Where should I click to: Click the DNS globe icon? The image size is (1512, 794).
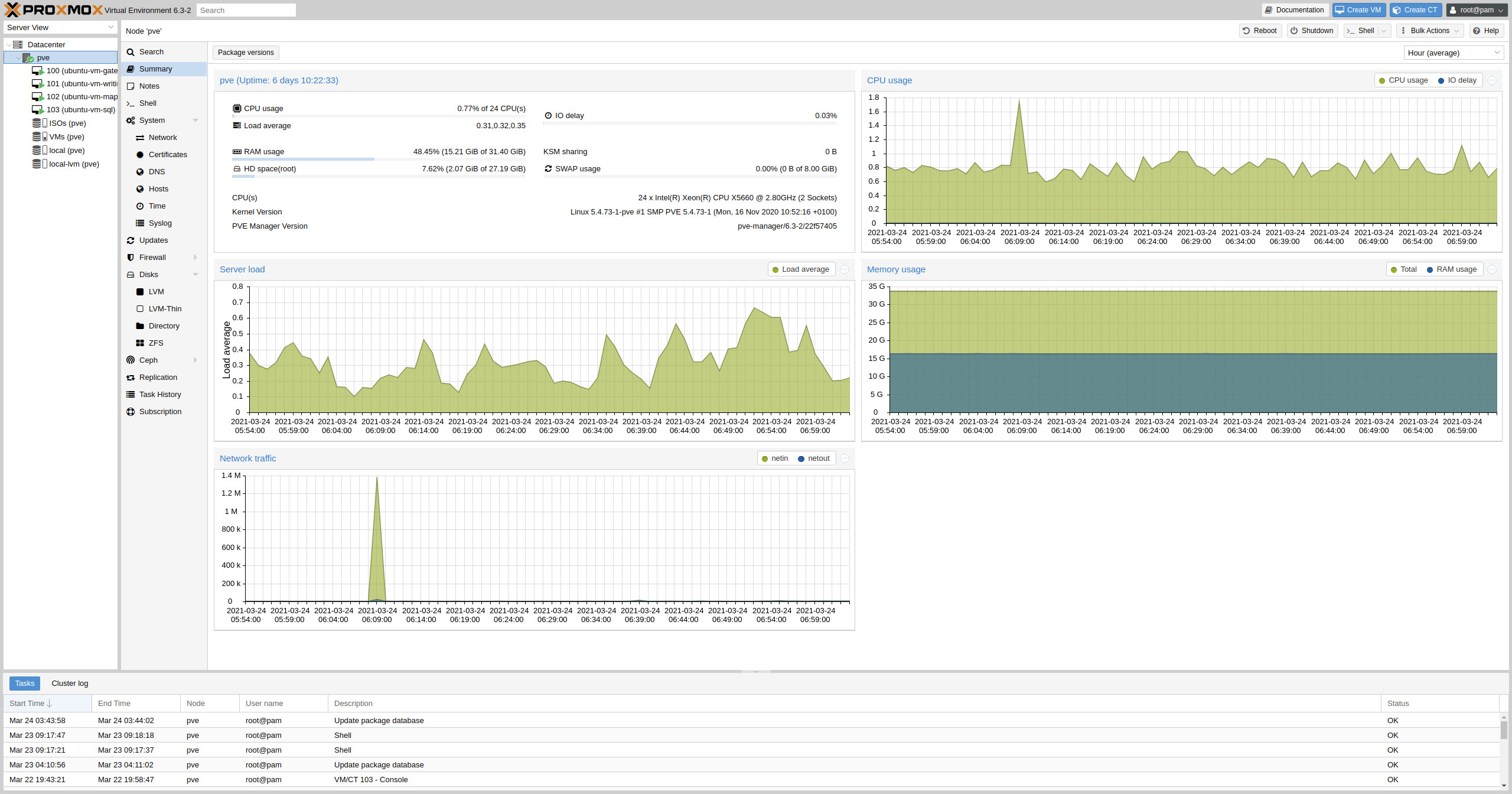pyautogui.click(x=140, y=172)
